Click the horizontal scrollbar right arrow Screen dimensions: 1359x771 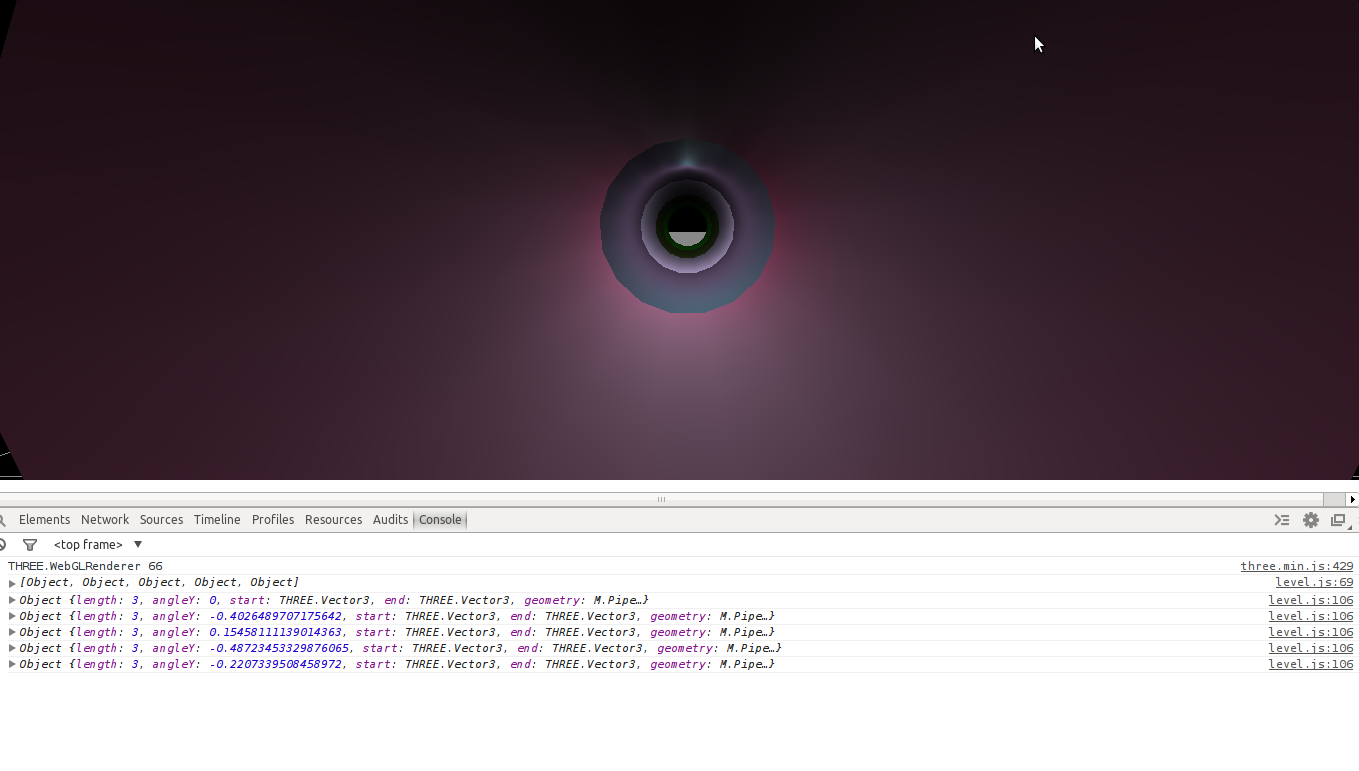coord(1352,499)
